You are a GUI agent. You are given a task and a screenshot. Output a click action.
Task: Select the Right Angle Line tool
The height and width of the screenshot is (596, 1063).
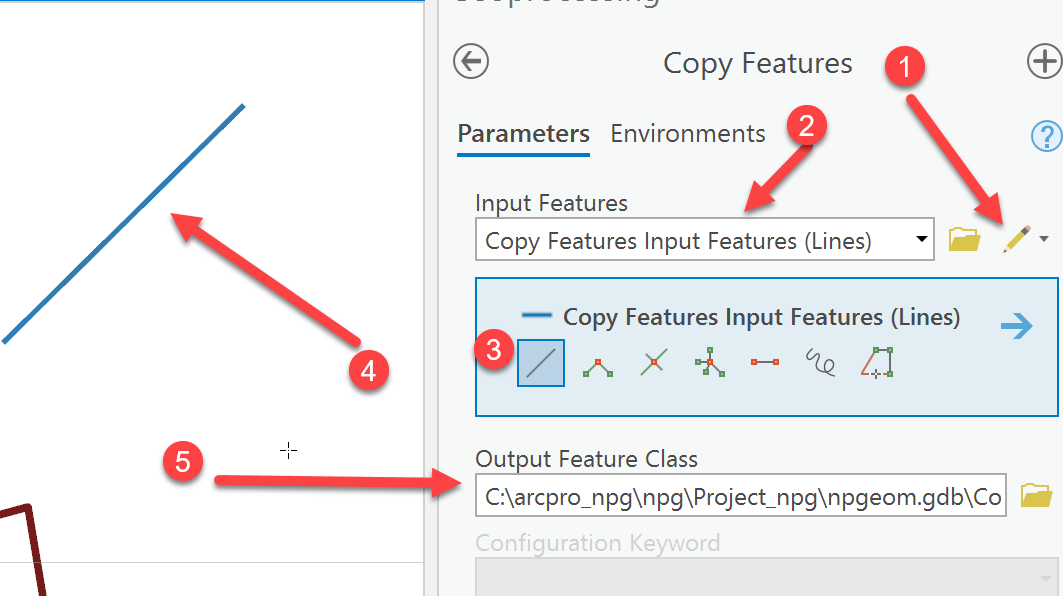click(598, 363)
